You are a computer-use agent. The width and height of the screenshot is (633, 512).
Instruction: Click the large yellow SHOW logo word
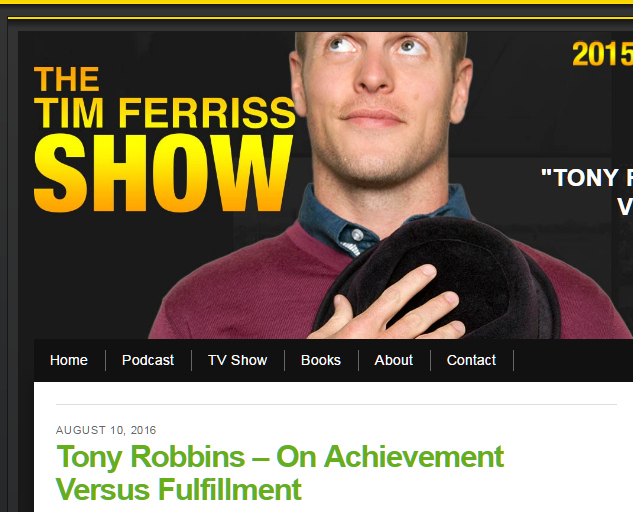(x=163, y=173)
